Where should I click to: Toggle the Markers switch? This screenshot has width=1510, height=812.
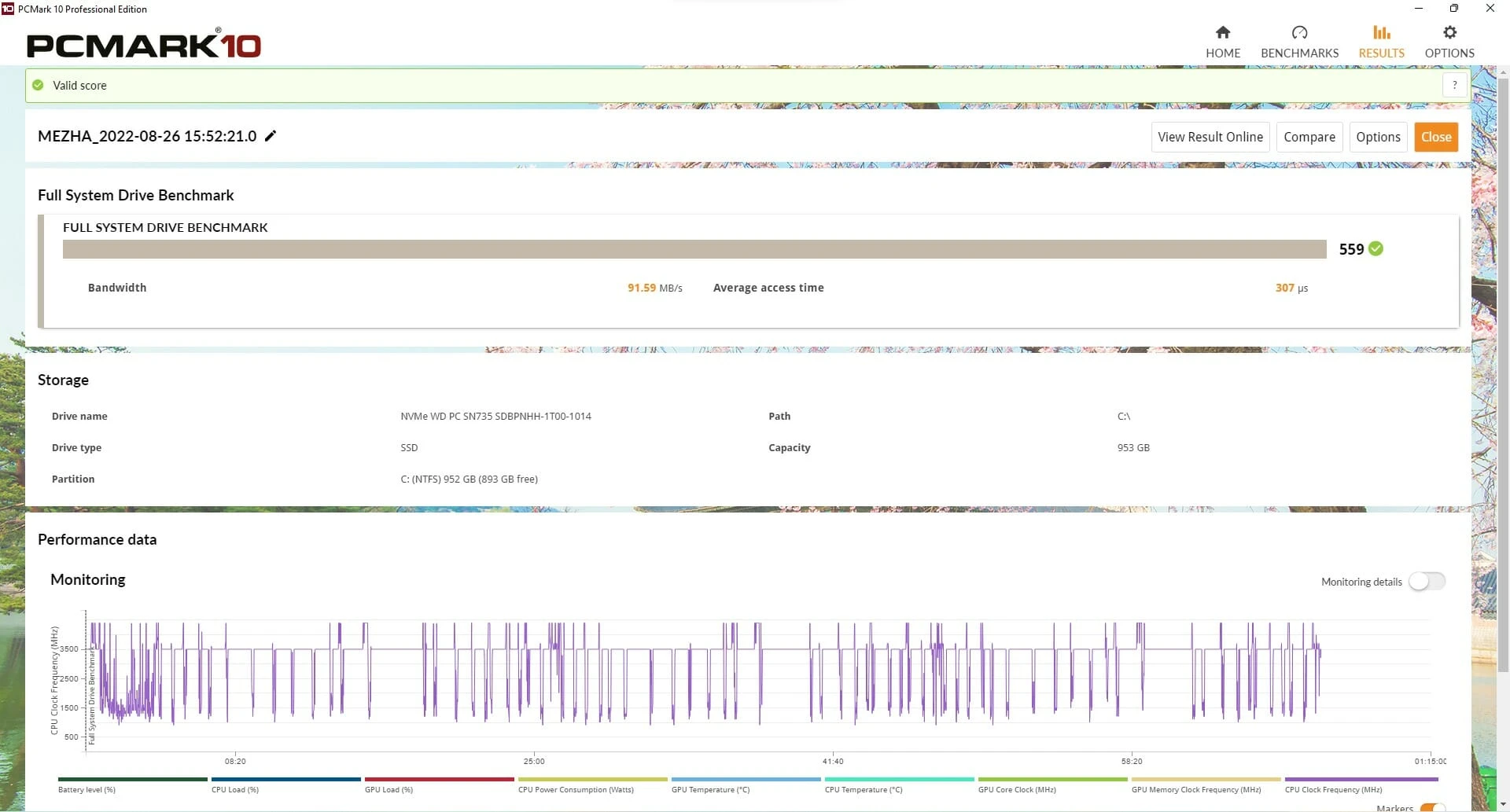1433,807
